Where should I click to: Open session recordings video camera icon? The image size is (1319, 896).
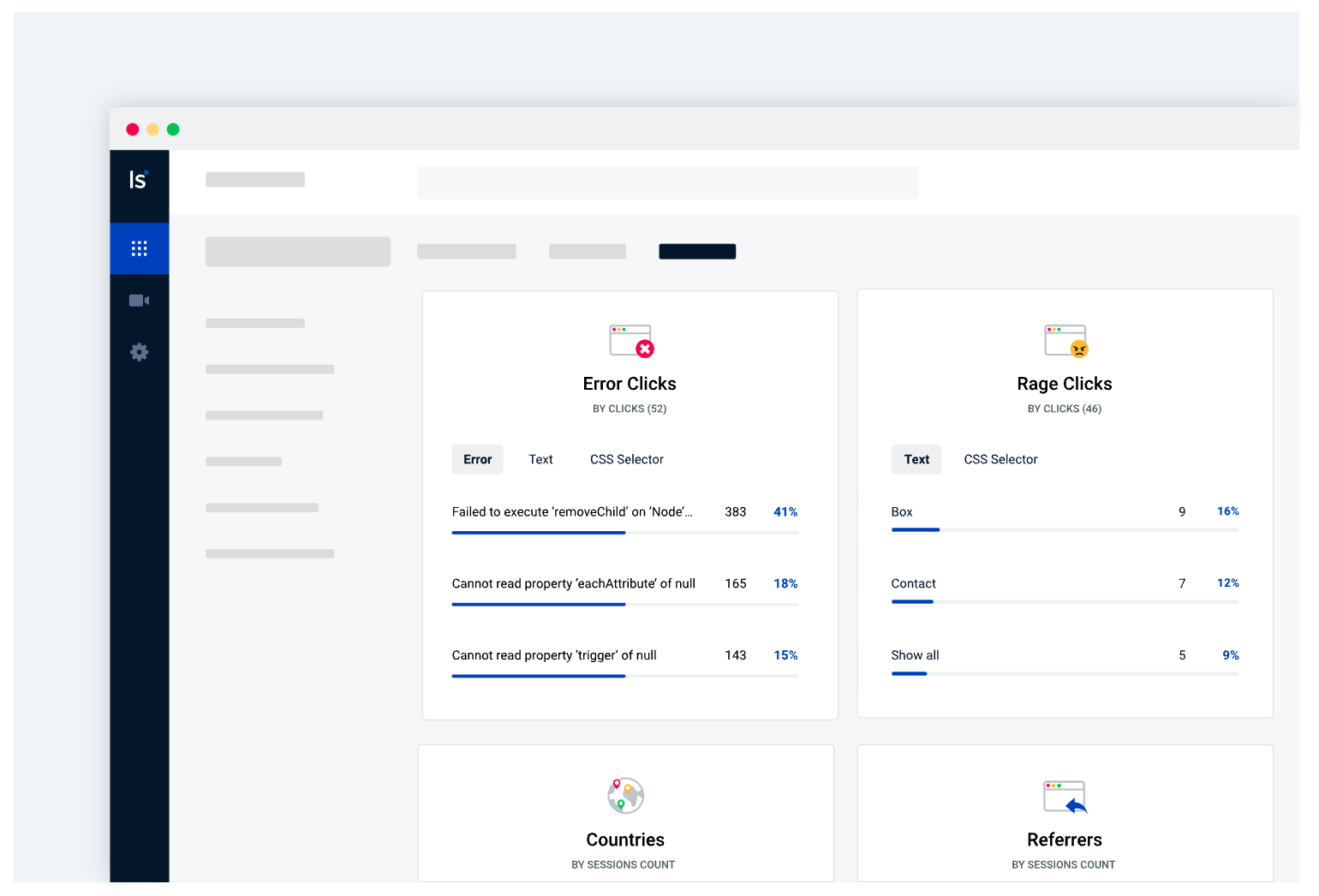139,301
